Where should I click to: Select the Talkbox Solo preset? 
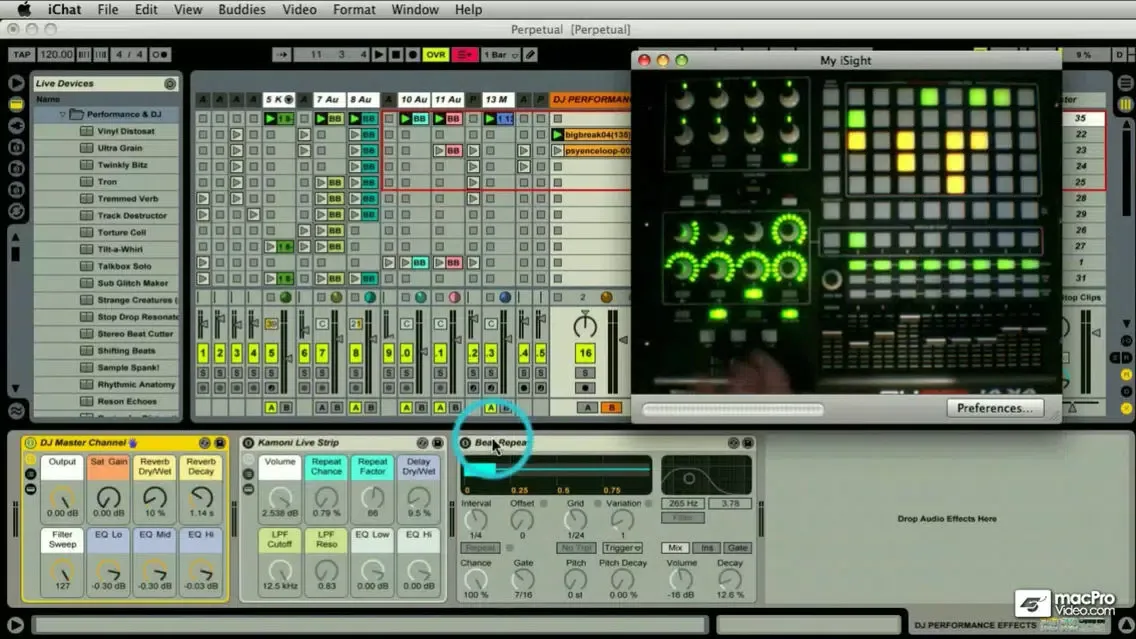[x=124, y=266]
